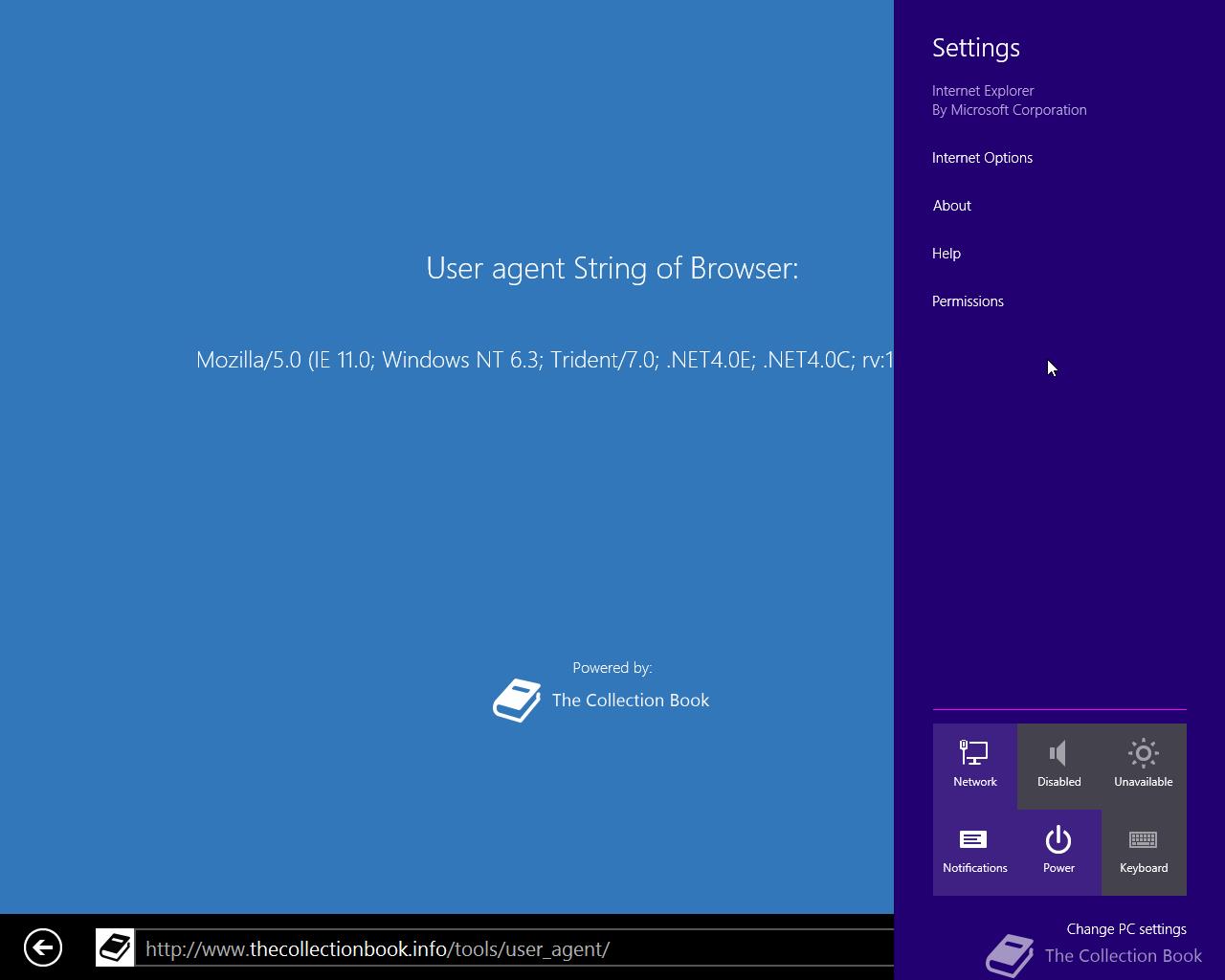Screen dimensions: 1225x980
Task: Follow The Collection Book link on page
Action: pyautogui.click(x=631, y=700)
